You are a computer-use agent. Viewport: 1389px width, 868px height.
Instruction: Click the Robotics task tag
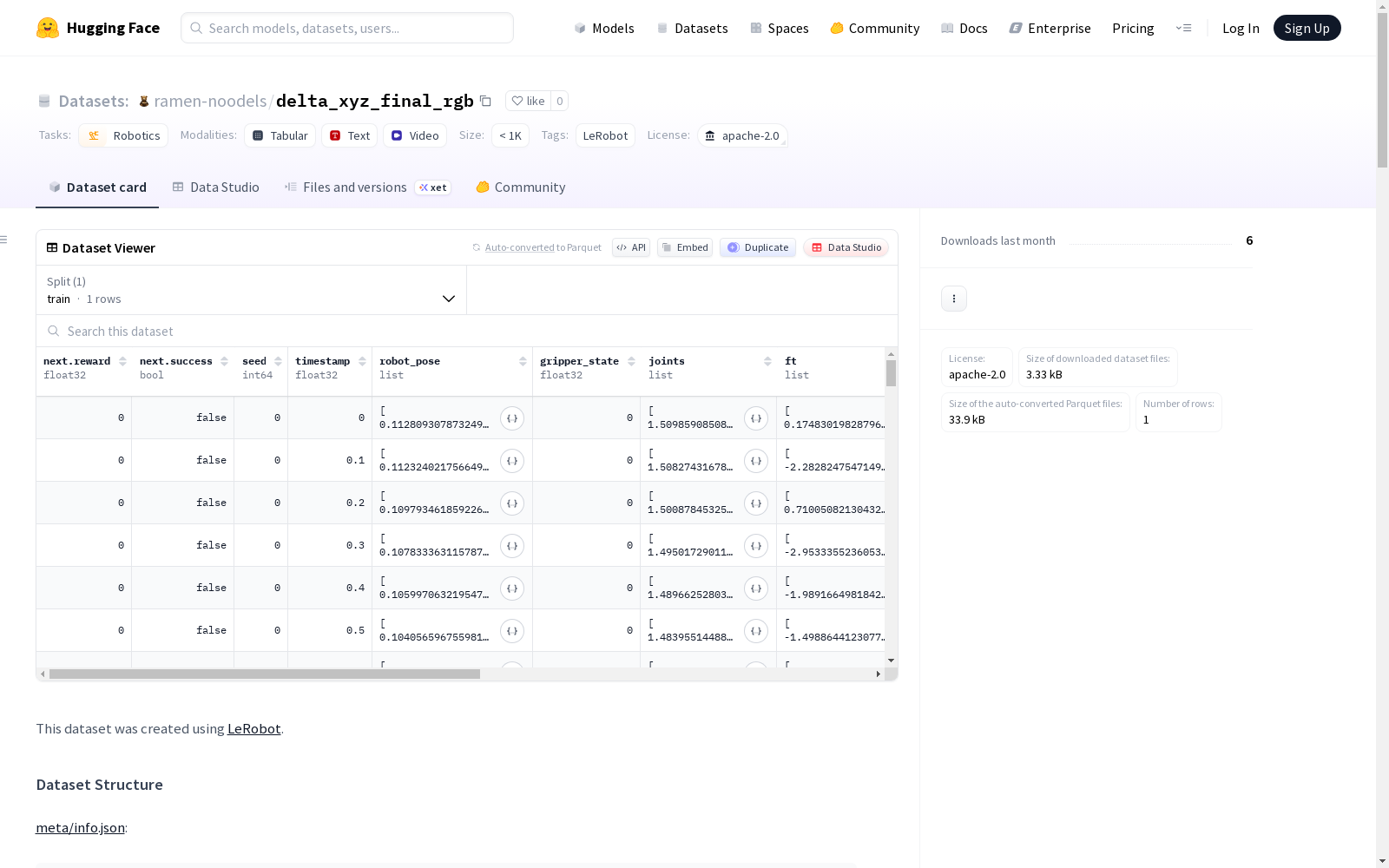pyautogui.click(x=123, y=135)
